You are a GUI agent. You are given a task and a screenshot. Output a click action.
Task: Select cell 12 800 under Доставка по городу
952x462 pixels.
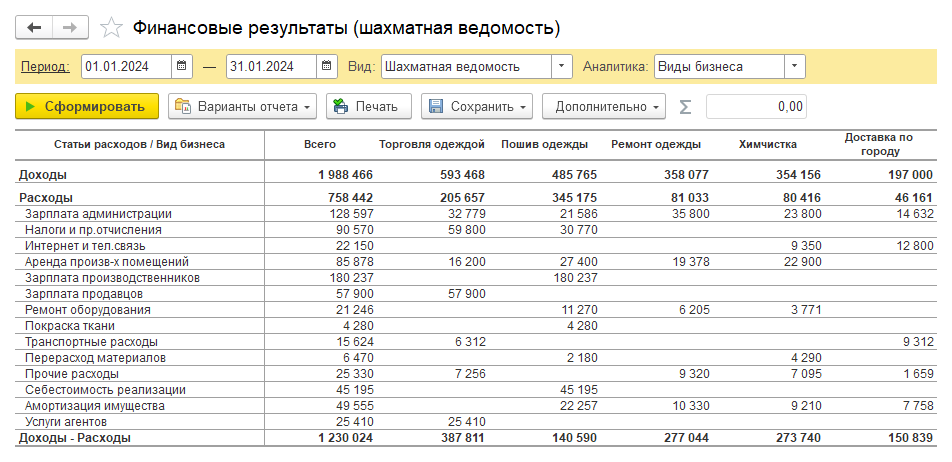point(914,246)
